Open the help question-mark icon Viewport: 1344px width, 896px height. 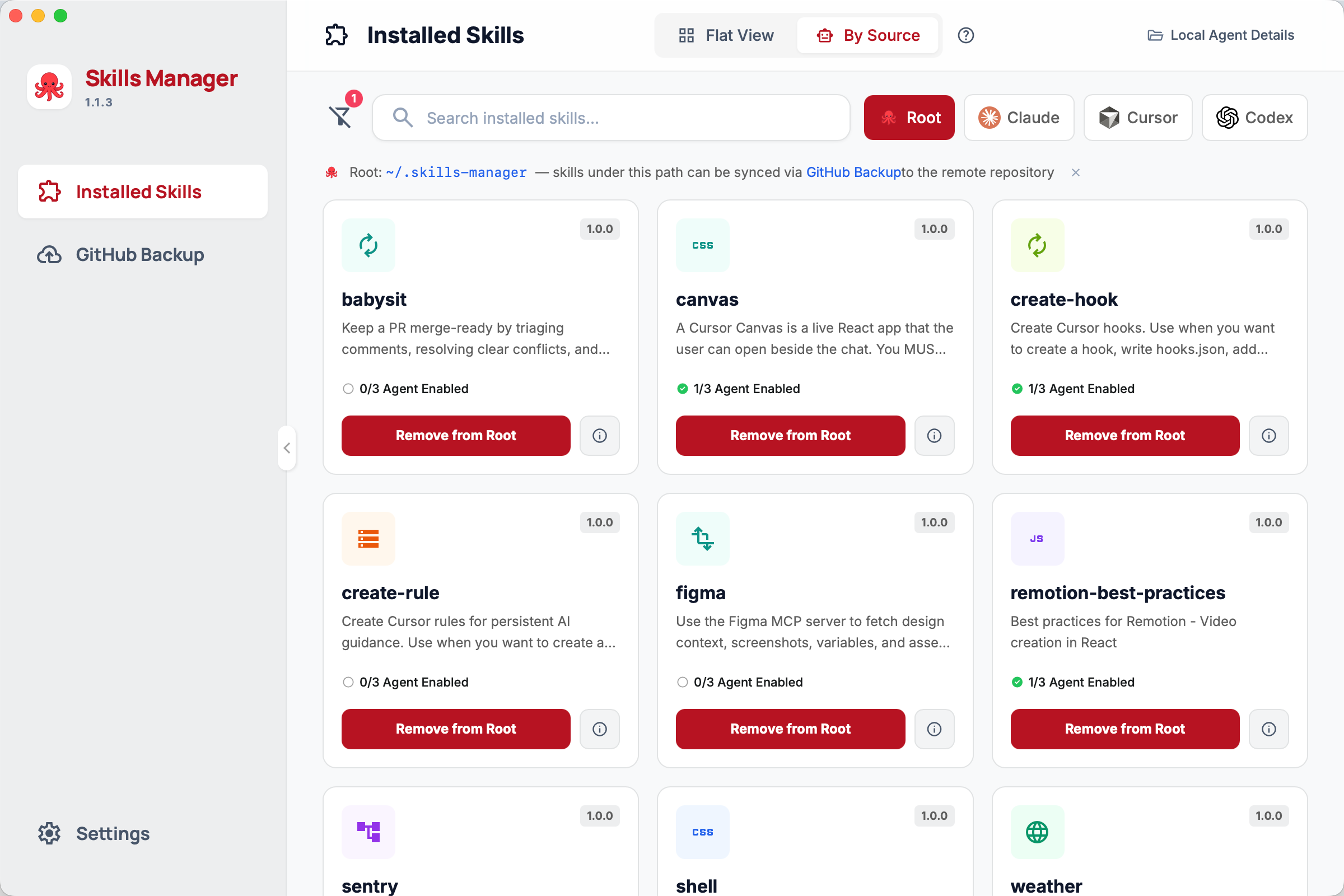965,35
